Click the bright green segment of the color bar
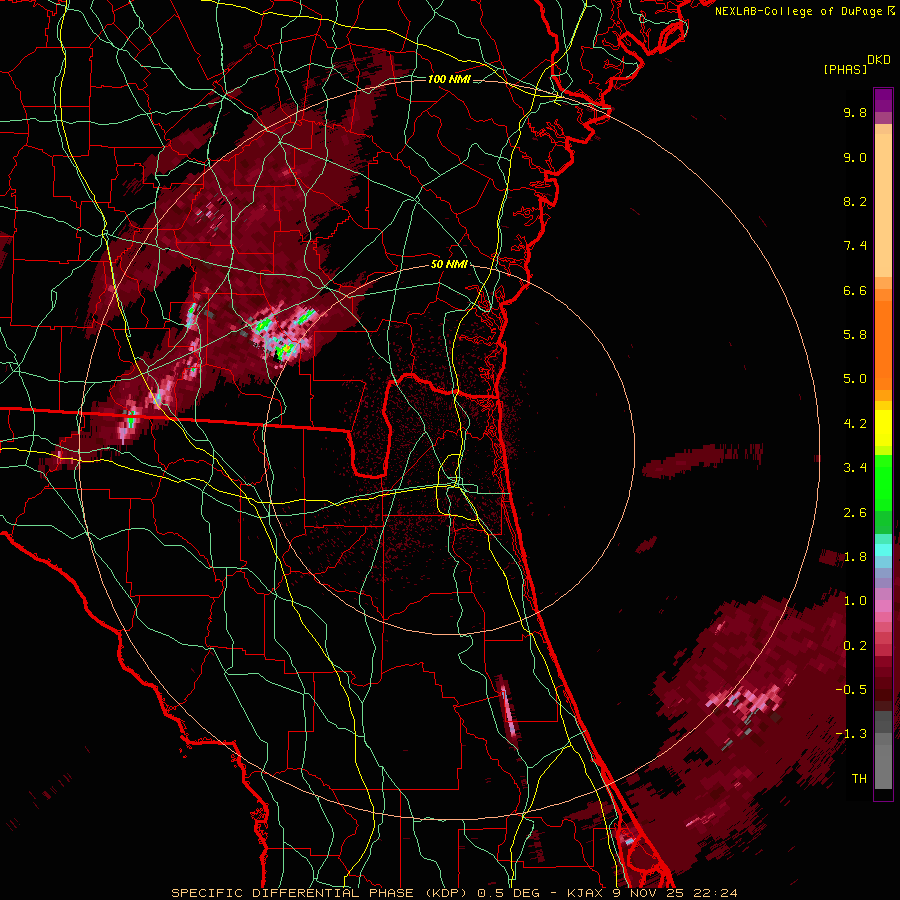Image resolution: width=900 pixels, height=900 pixels. tap(883, 482)
